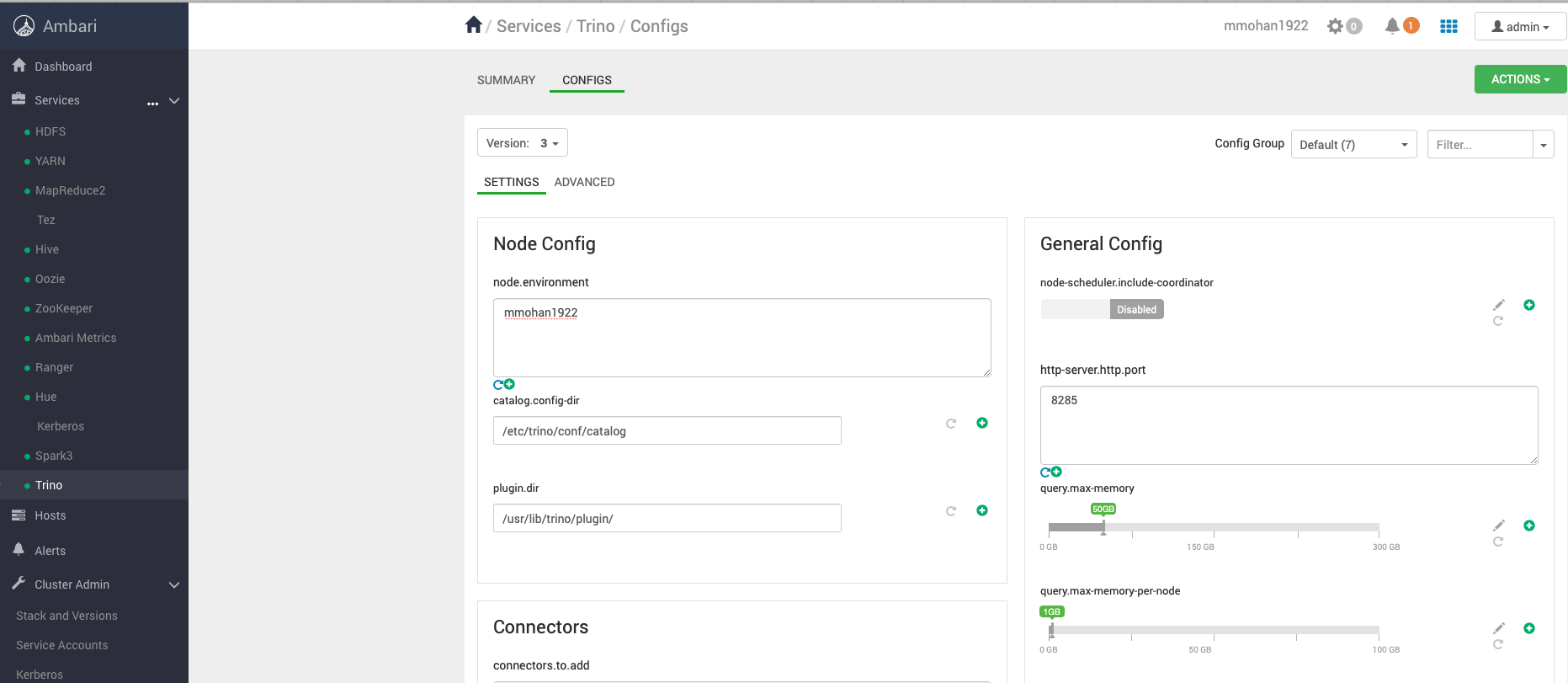Open the ACTIONS dropdown button
Screen dimensions: 1568x683
[x=1520, y=79]
